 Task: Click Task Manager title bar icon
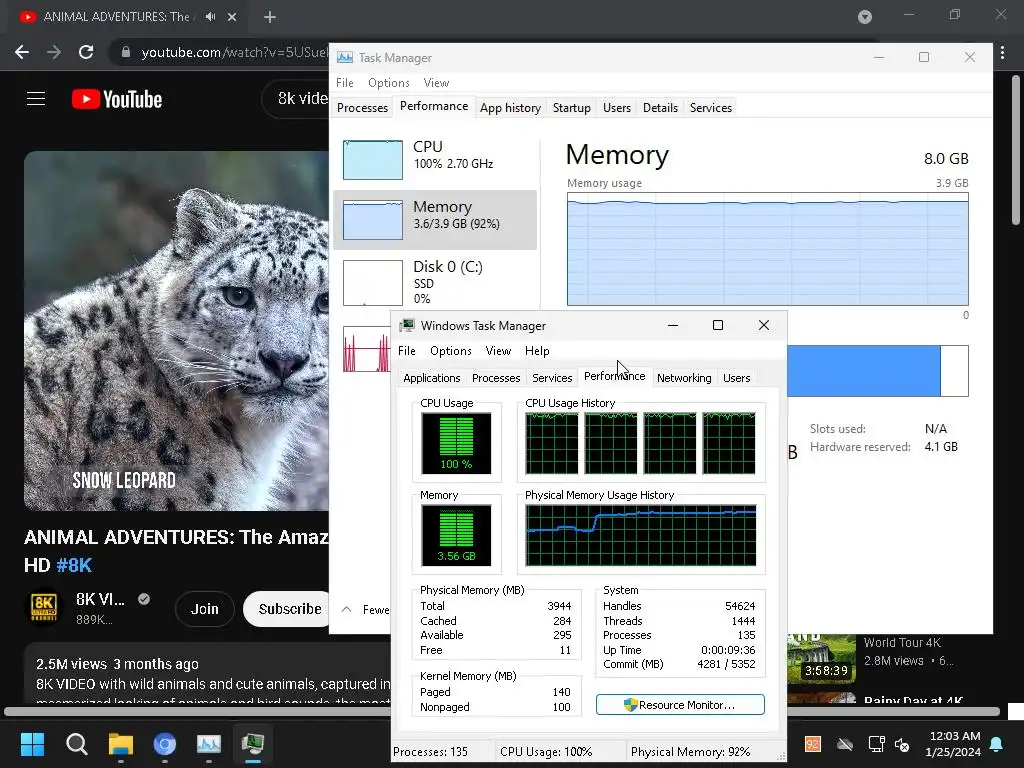pyautogui.click(x=345, y=57)
